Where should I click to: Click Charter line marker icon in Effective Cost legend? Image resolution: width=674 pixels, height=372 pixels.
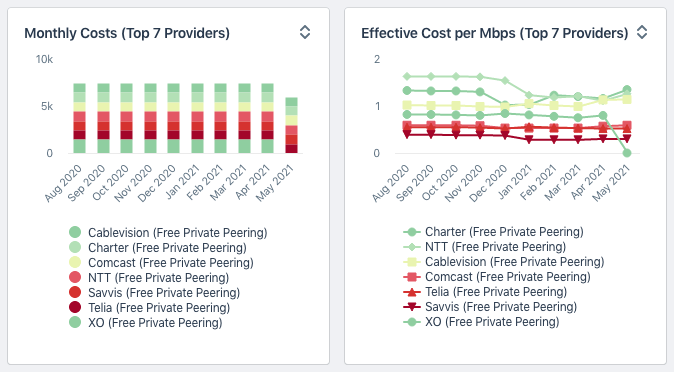pos(412,232)
